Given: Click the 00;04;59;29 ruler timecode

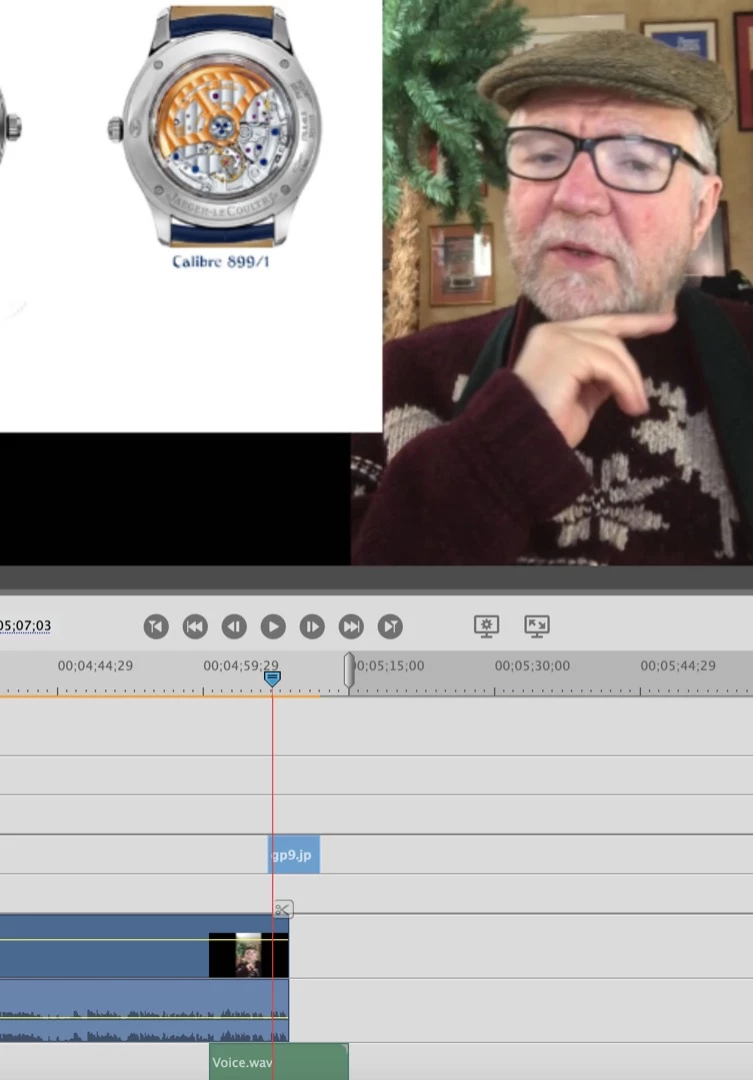Looking at the screenshot, I should click(240, 666).
